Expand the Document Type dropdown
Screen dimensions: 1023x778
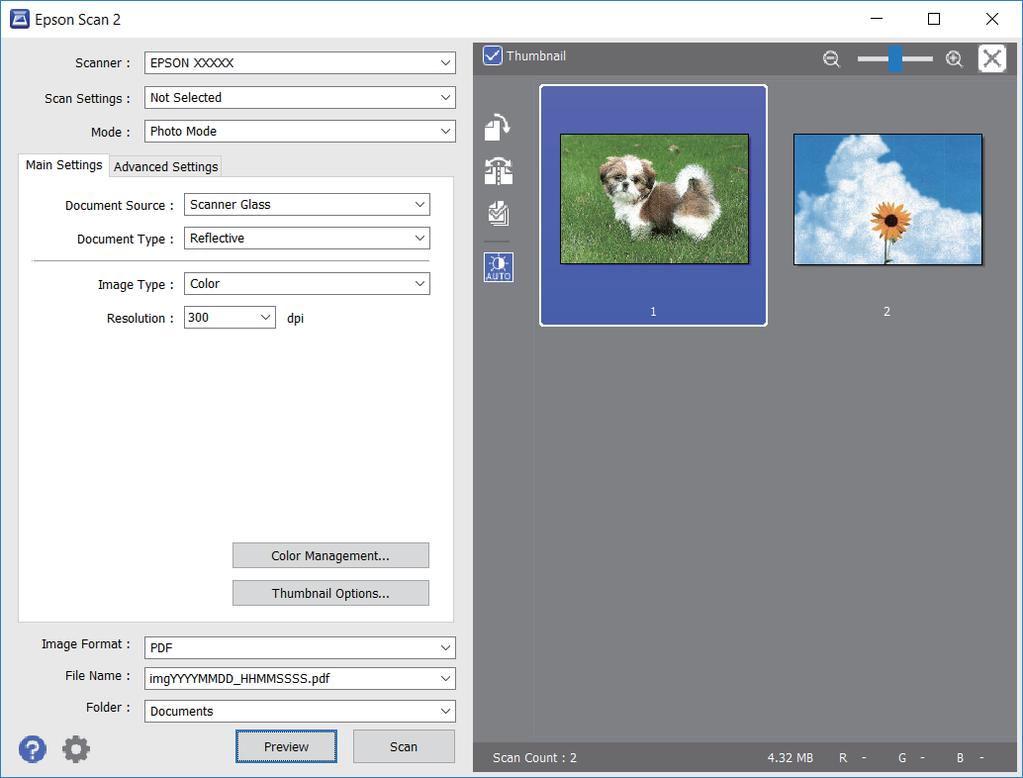pos(307,238)
